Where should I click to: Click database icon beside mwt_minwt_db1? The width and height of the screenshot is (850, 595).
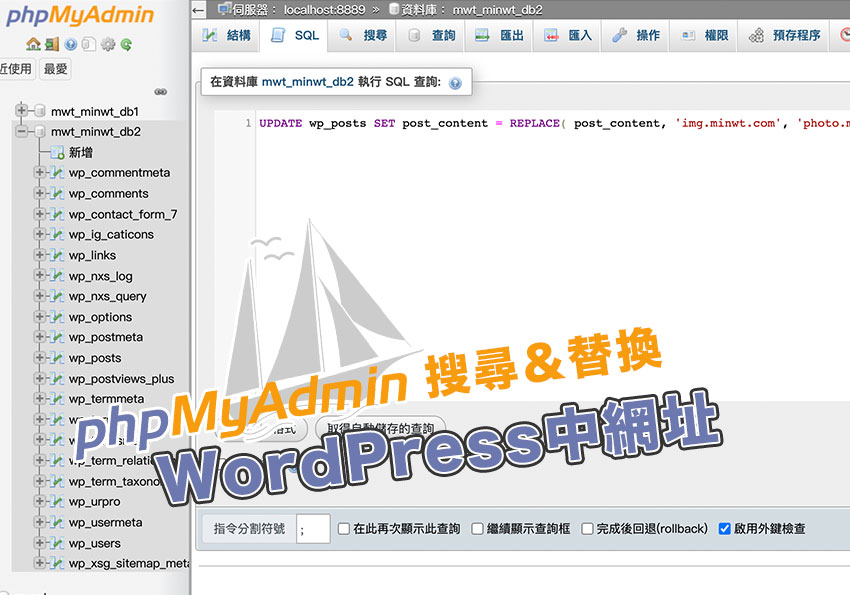click(x=40, y=112)
